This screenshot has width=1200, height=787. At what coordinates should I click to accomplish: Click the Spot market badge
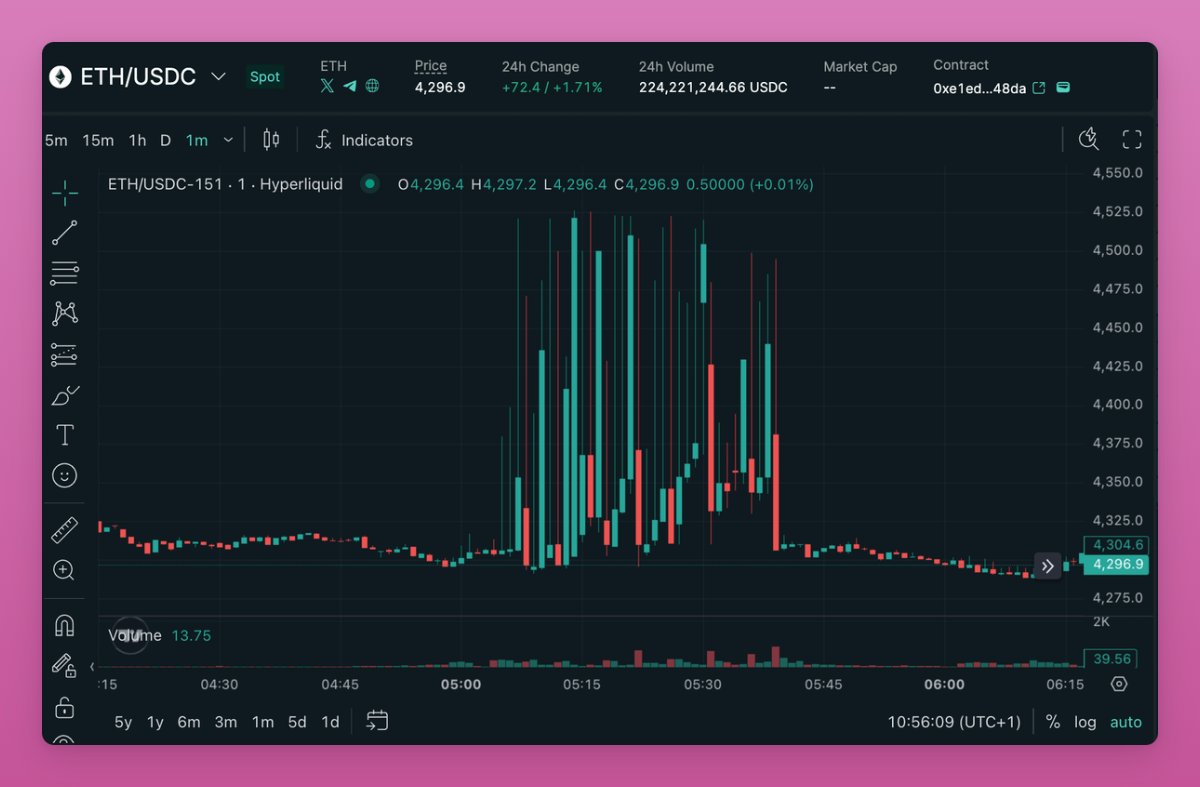[x=265, y=77]
